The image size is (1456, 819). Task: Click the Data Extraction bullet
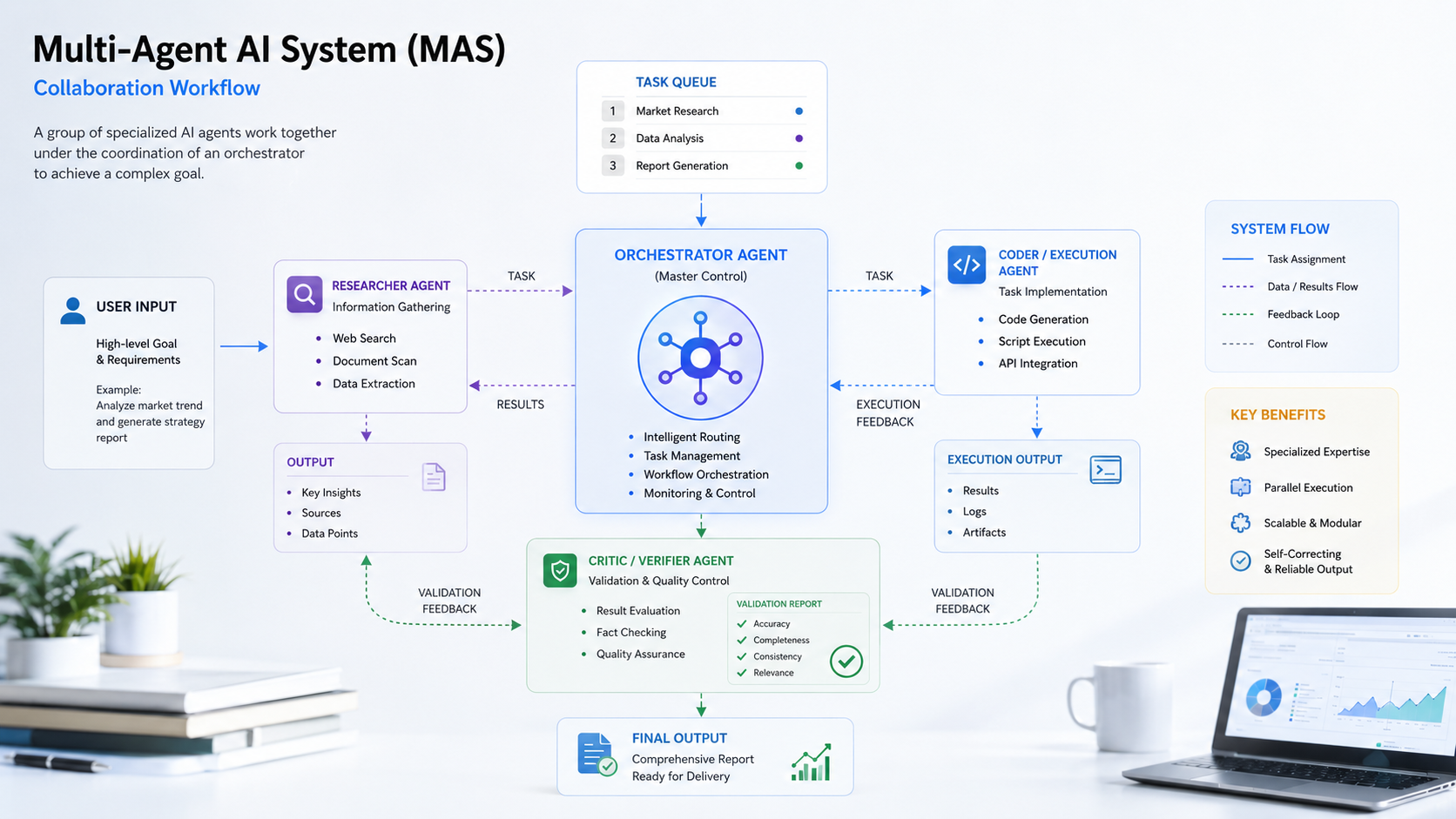pyautogui.click(x=366, y=384)
